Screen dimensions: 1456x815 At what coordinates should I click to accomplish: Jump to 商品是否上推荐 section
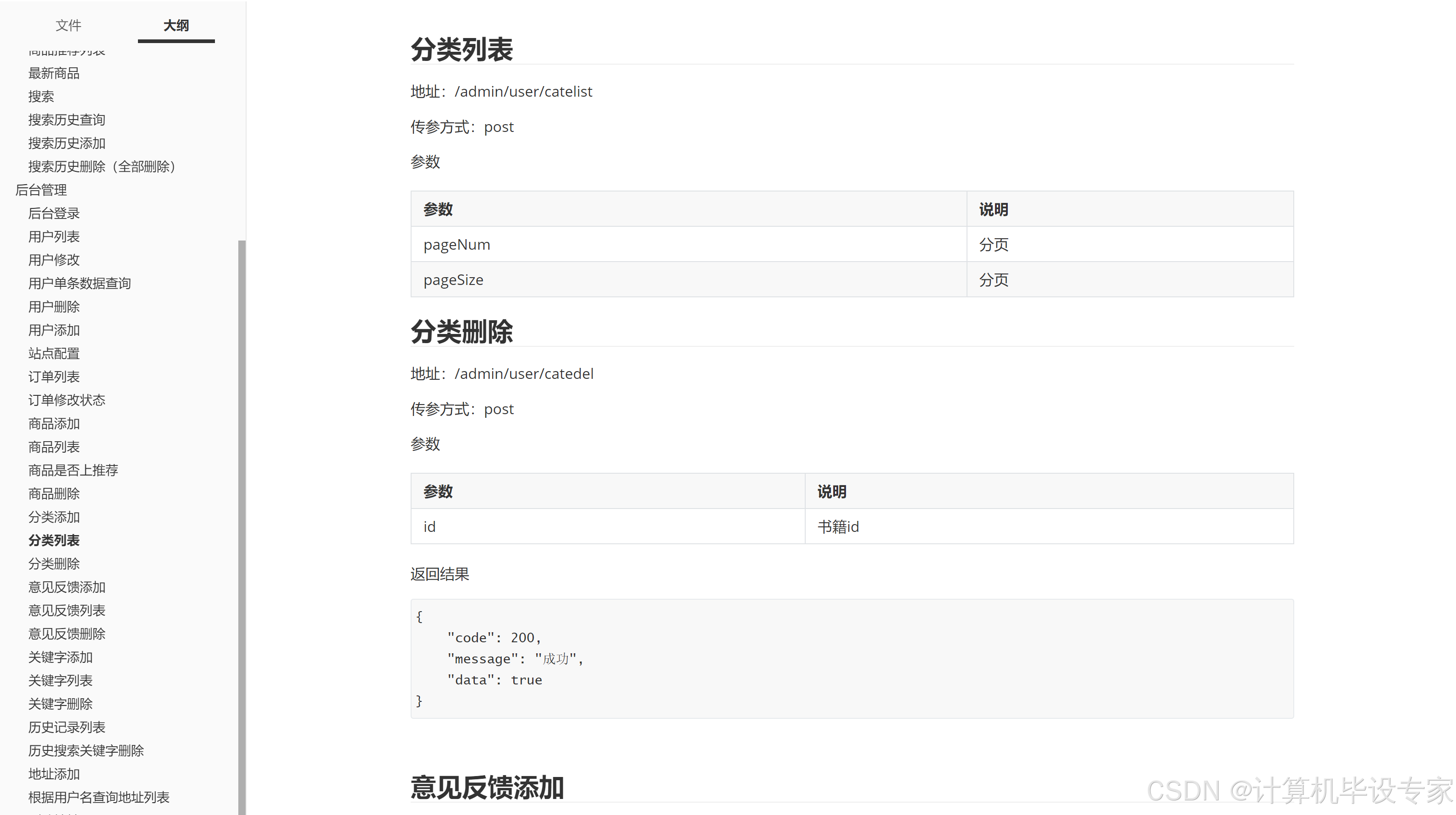(x=73, y=470)
